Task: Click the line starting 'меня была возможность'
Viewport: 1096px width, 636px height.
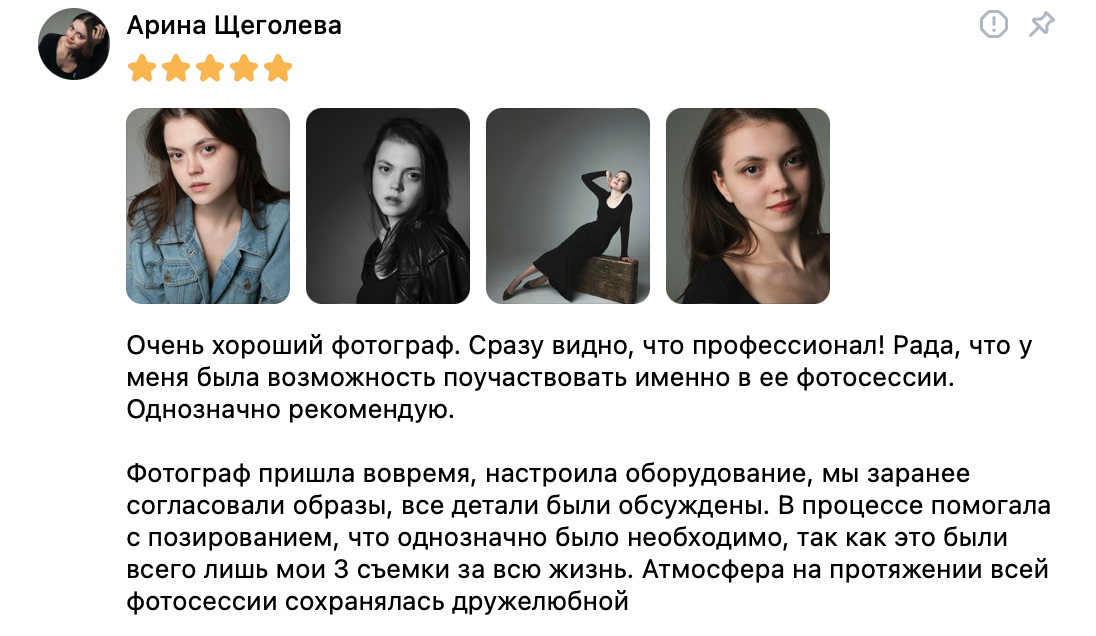Action: coord(540,378)
